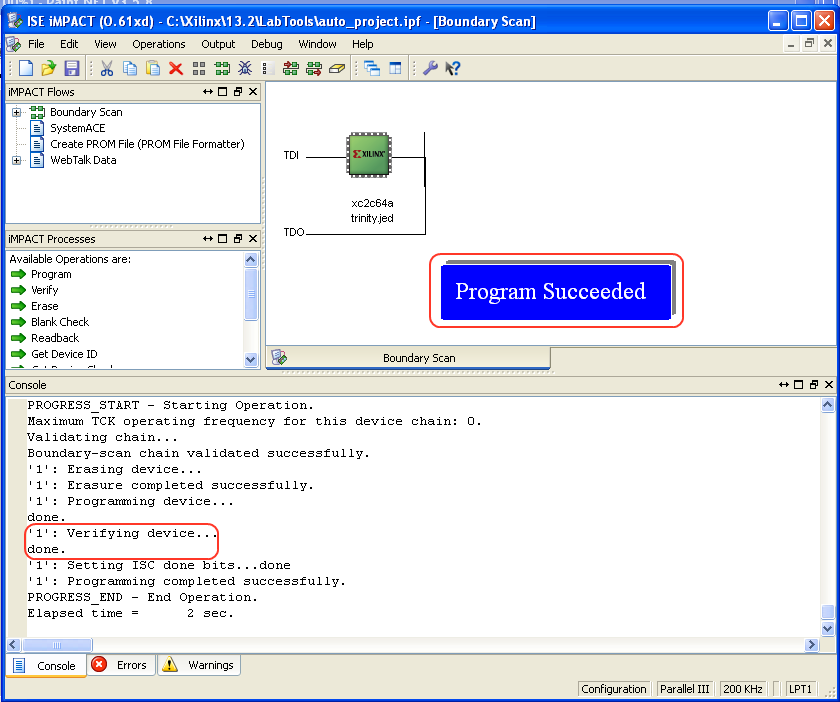Toggle slide-out arrows on Console panel
840x702 pixels.
pyautogui.click(x=784, y=384)
